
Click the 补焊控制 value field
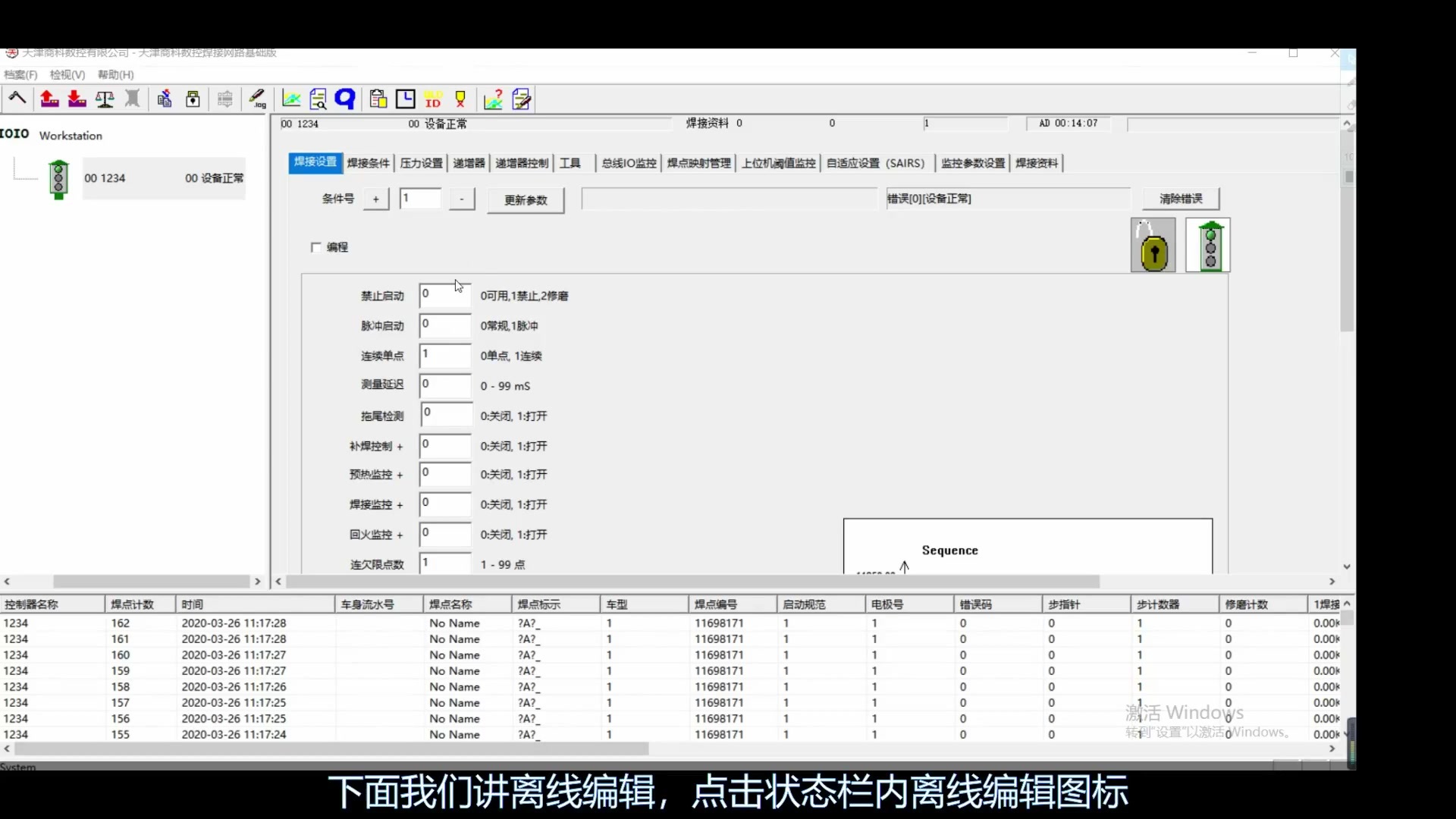[x=445, y=445]
